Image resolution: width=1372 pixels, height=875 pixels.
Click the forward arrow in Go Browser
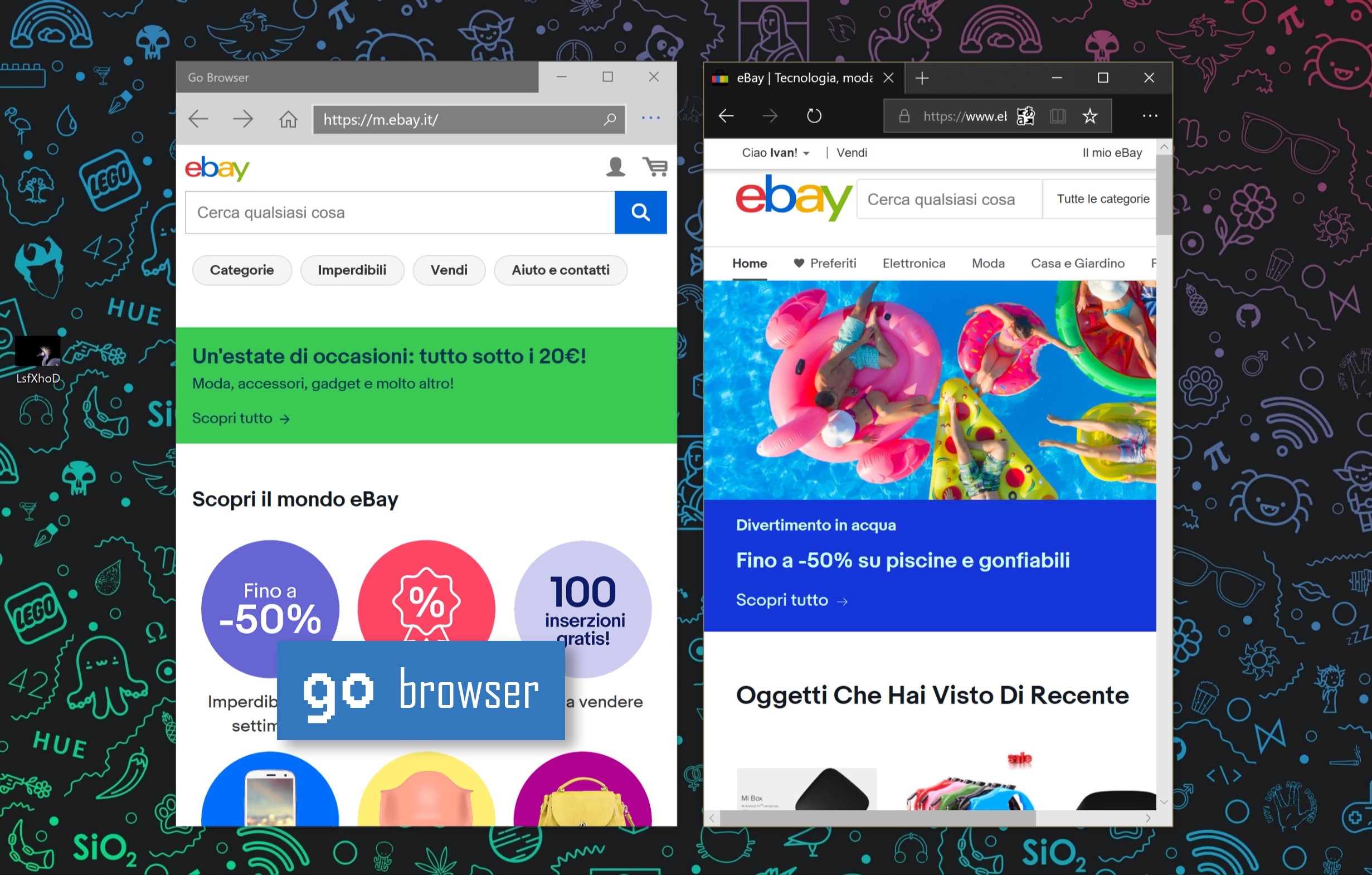(244, 119)
